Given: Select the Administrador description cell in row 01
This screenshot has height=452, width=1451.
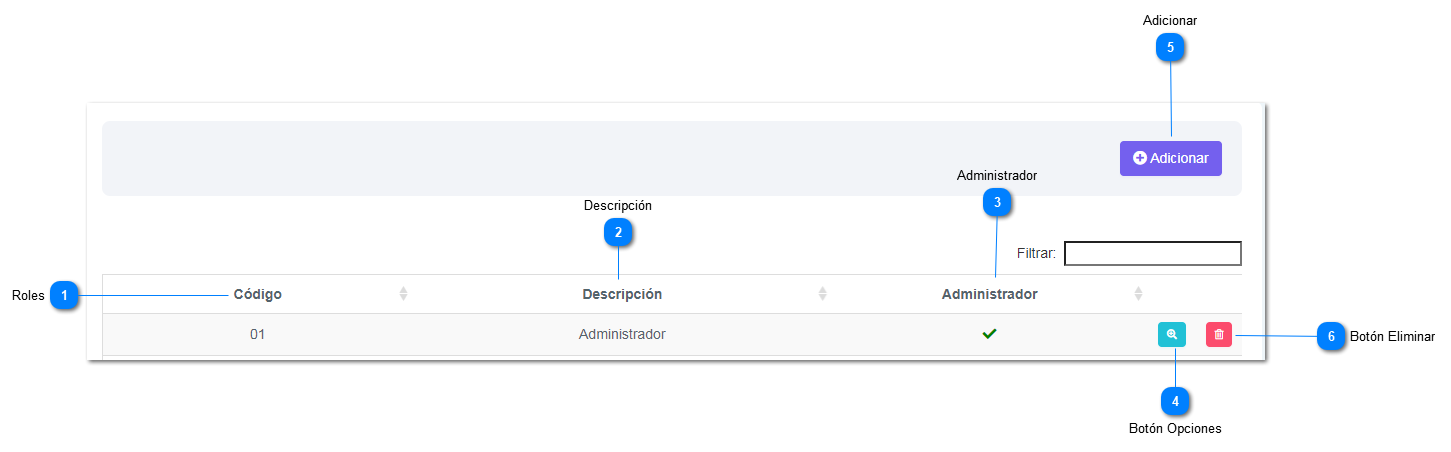Looking at the screenshot, I should pos(622,334).
